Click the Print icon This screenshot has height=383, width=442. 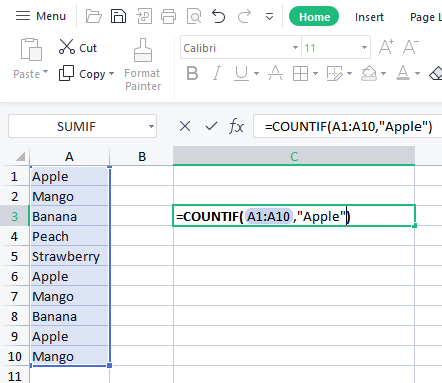coord(168,16)
